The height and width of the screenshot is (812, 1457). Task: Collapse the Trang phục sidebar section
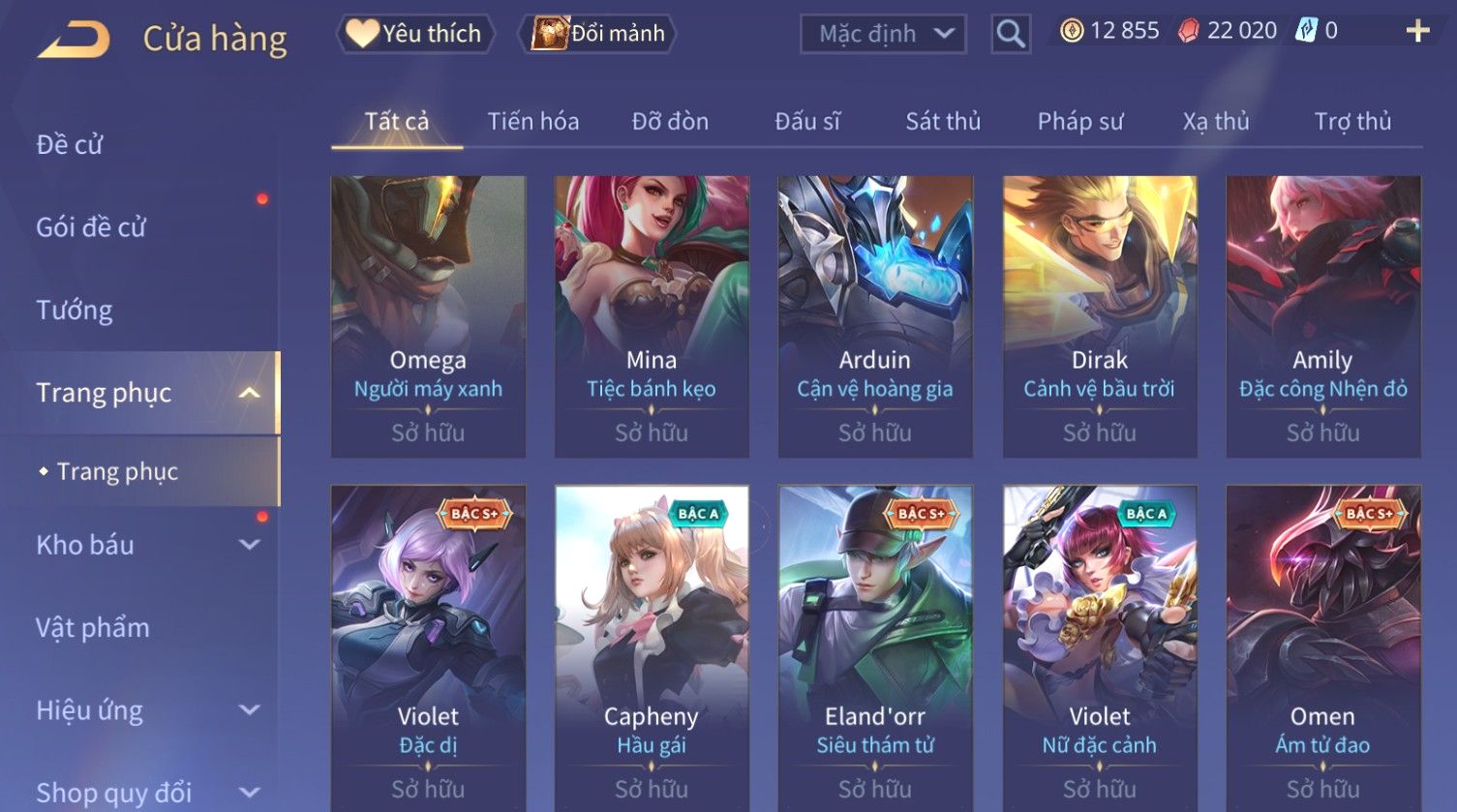click(249, 393)
